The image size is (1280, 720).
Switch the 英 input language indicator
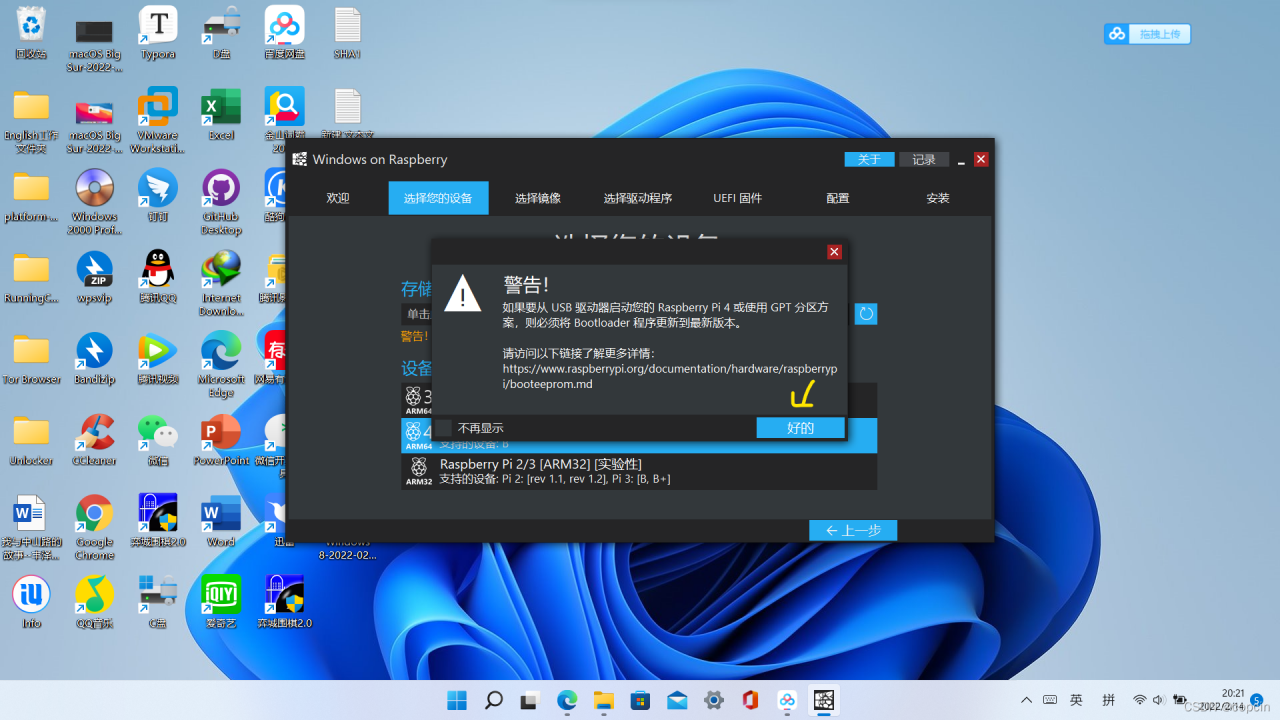click(x=1076, y=700)
